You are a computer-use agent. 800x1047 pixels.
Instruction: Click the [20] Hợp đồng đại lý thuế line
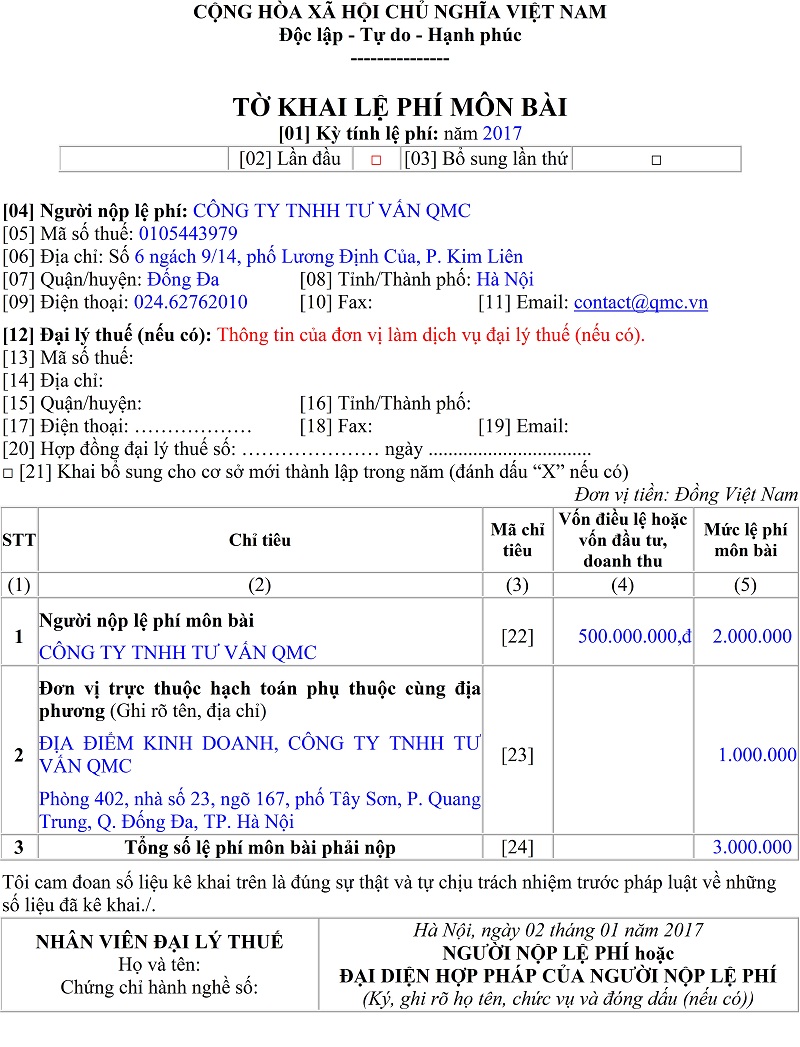296,449
